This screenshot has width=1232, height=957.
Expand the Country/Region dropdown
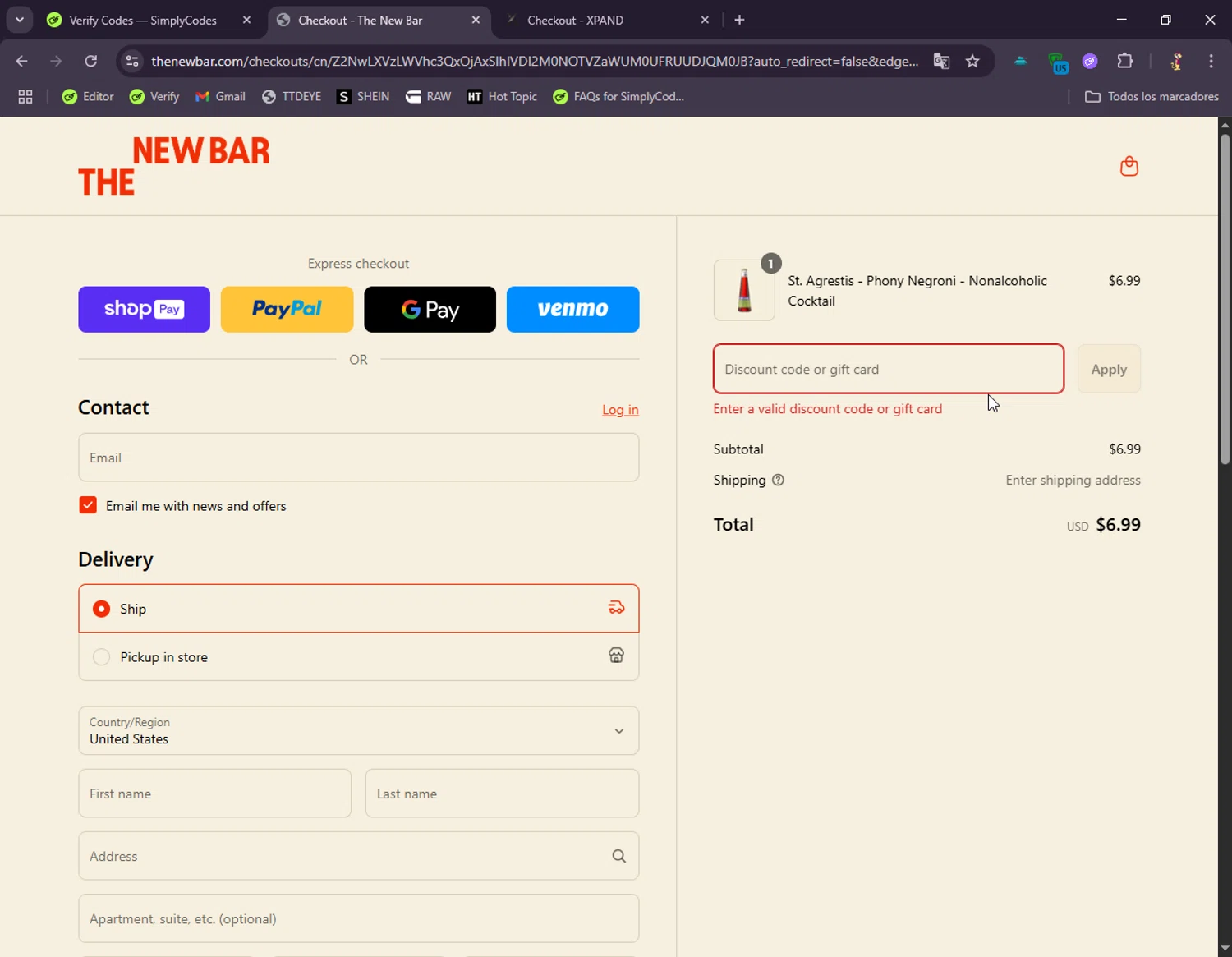pos(358,731)
